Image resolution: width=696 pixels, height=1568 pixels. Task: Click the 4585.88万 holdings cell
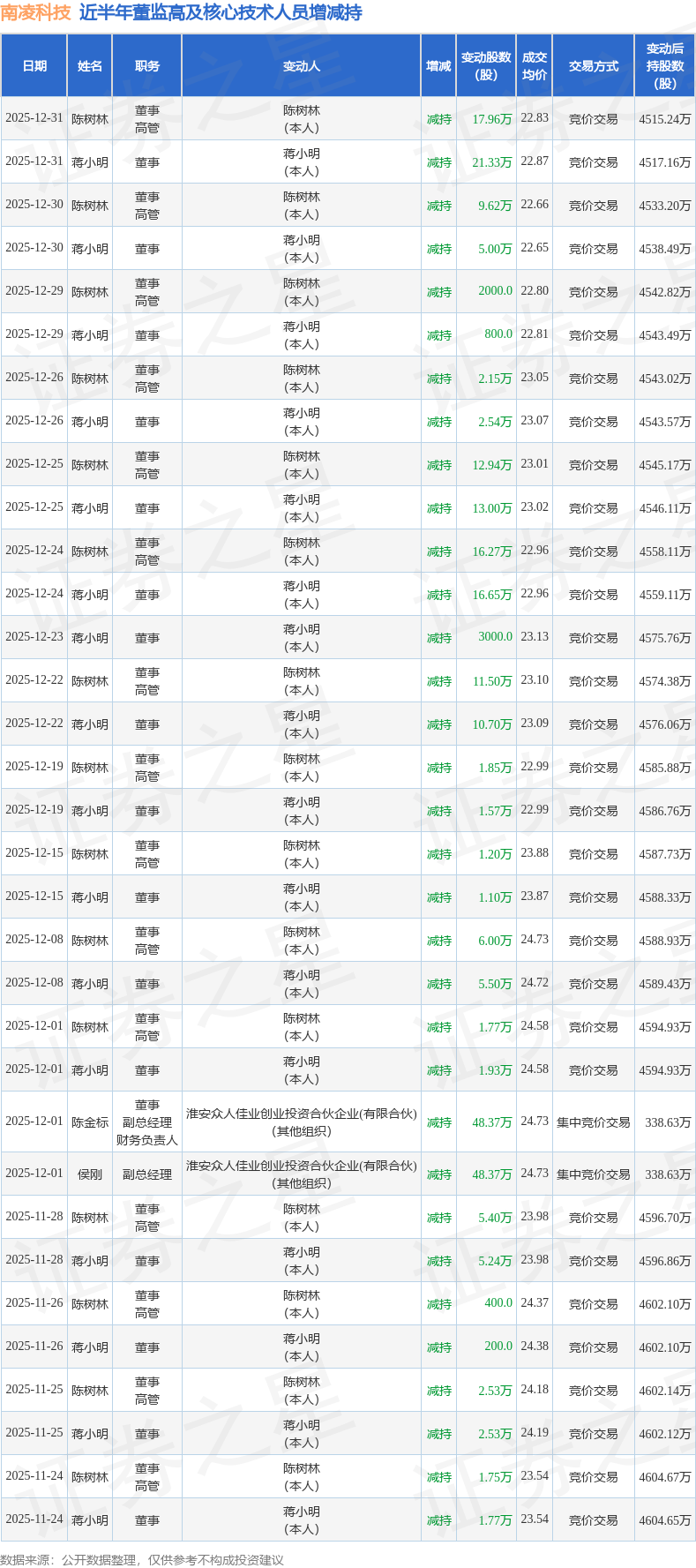[x=665, y=768]
